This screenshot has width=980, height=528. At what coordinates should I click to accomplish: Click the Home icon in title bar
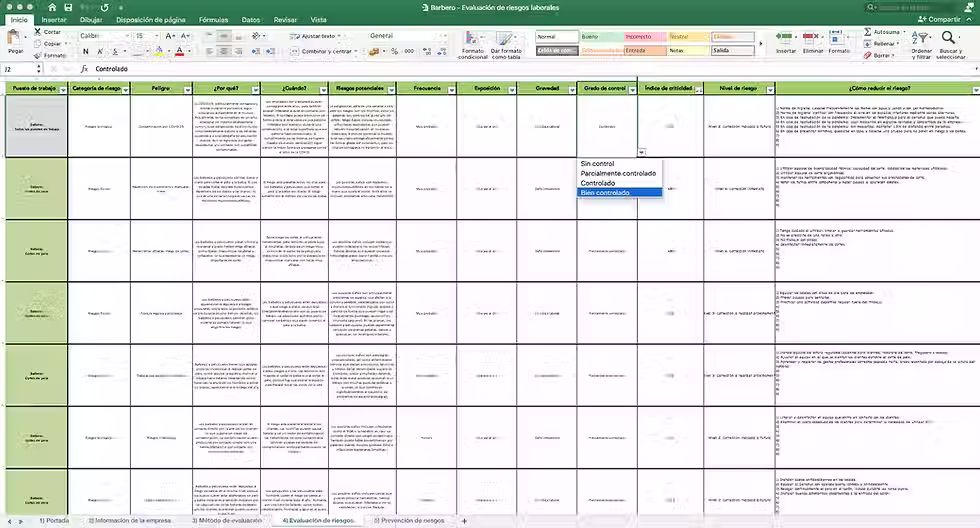[x=52, y=7]
